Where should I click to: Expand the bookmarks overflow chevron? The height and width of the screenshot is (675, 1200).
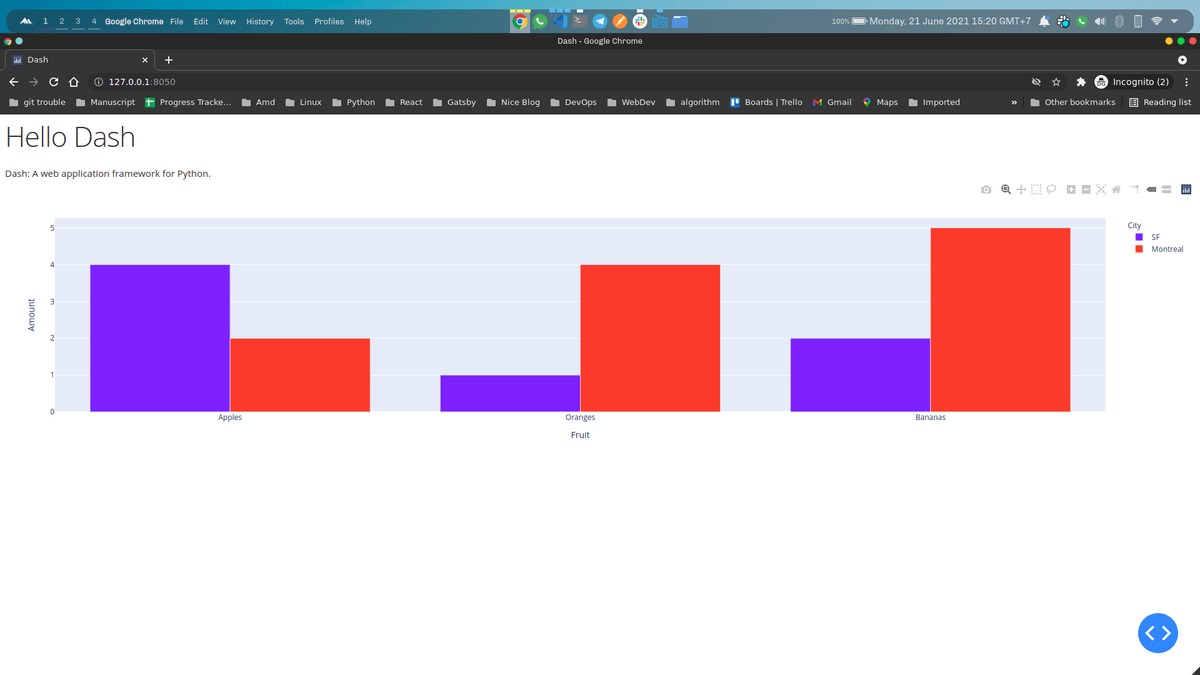tap(1013, 101)
